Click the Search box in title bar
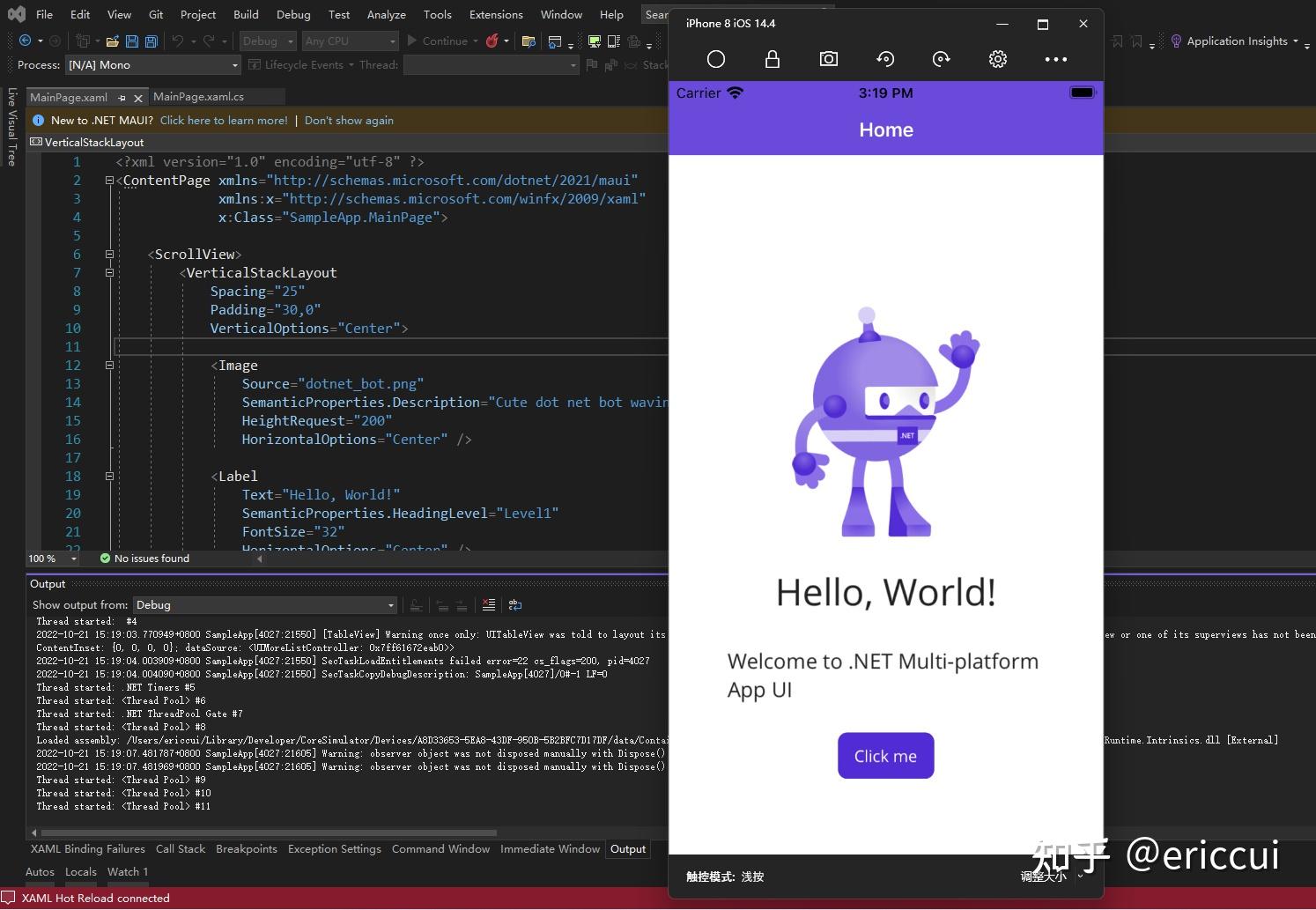 (655, 14)
